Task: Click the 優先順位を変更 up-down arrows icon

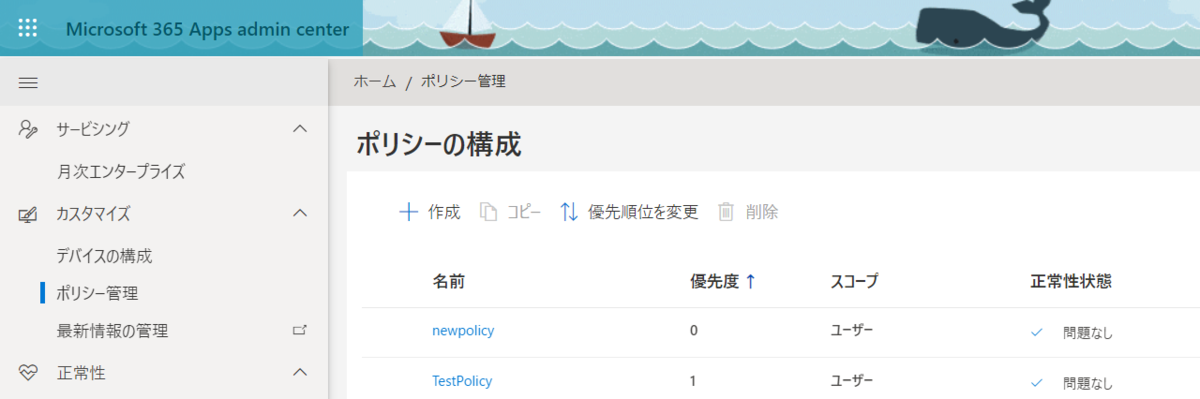Action: pos(569,212)
